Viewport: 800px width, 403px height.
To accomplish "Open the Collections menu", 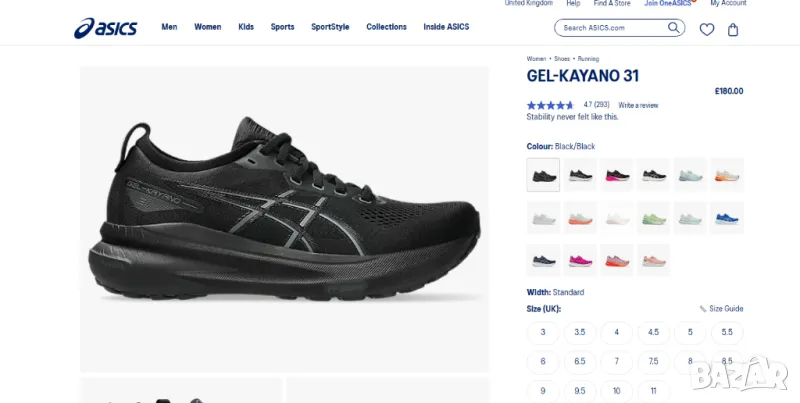I will 386,27.
